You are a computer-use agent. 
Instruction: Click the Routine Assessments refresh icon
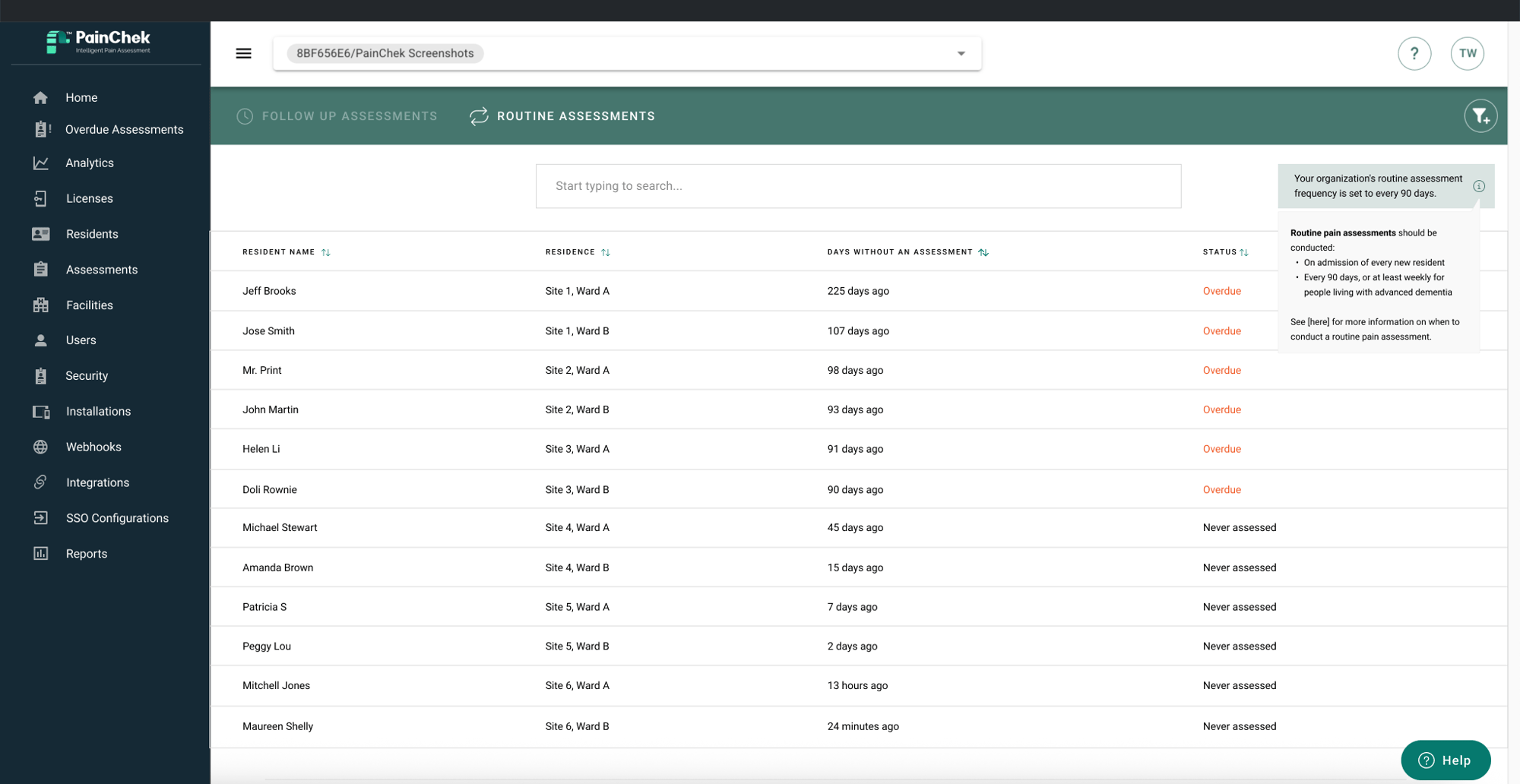[x=479, y=116]
